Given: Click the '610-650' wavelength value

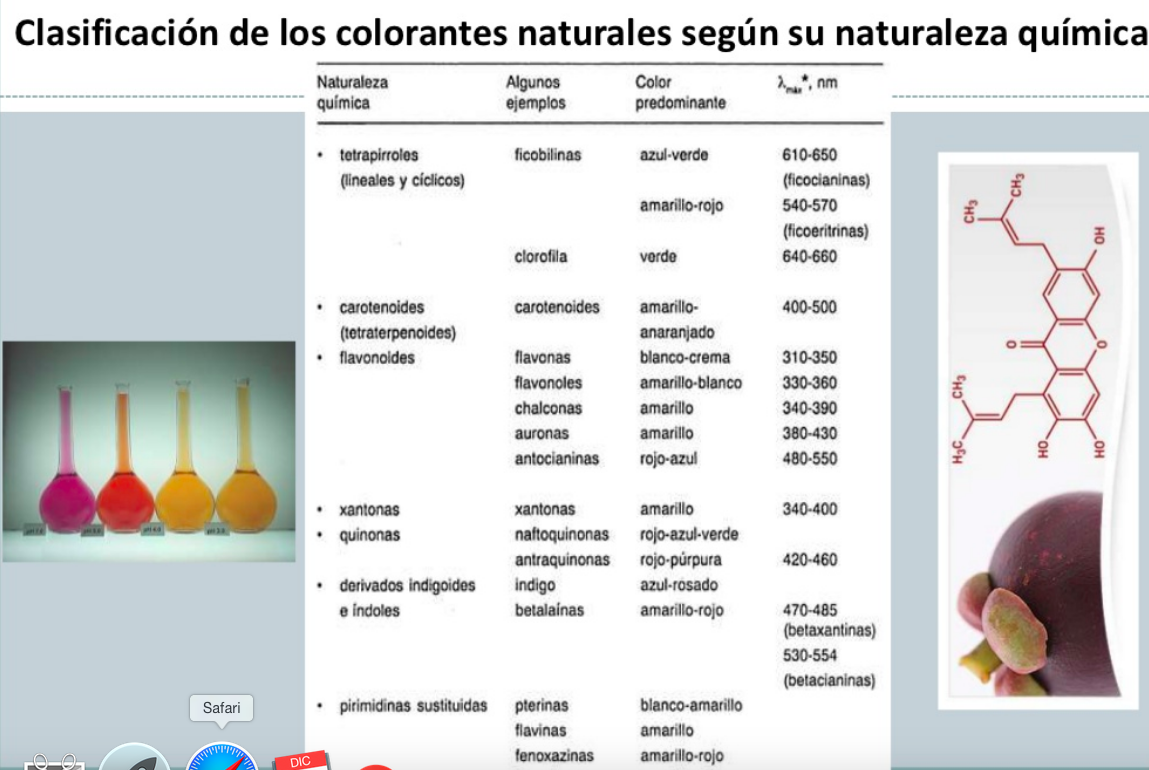Looking at the screenshot, I should (809, 155).
